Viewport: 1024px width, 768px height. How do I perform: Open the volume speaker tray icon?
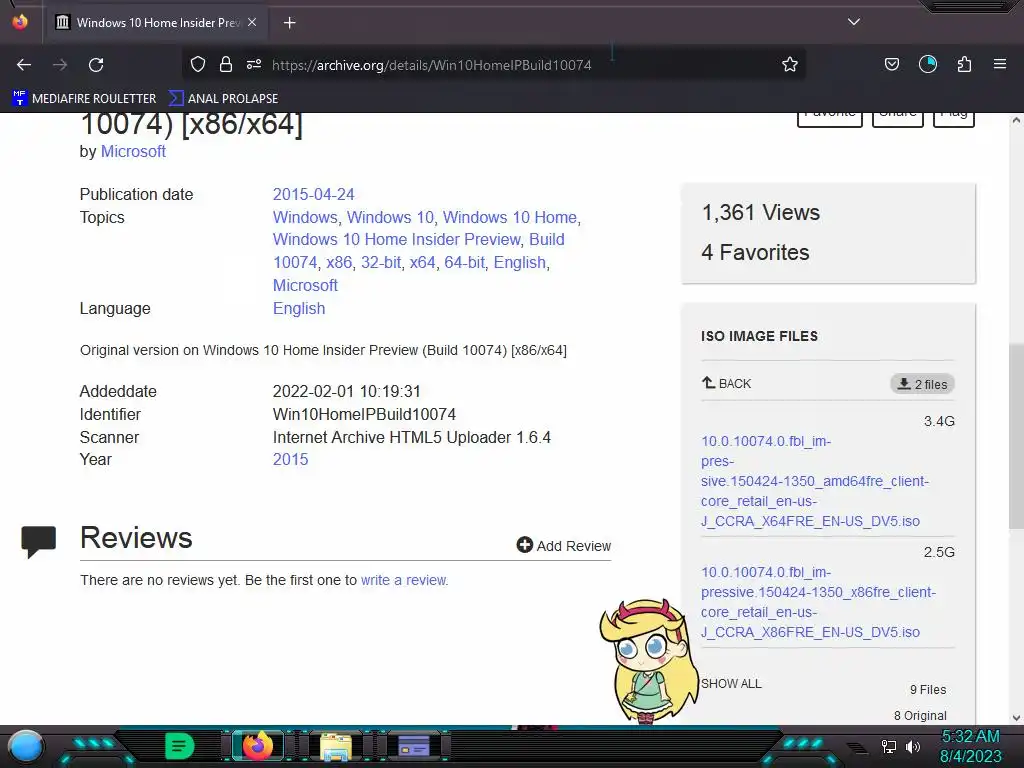point(913,746)
